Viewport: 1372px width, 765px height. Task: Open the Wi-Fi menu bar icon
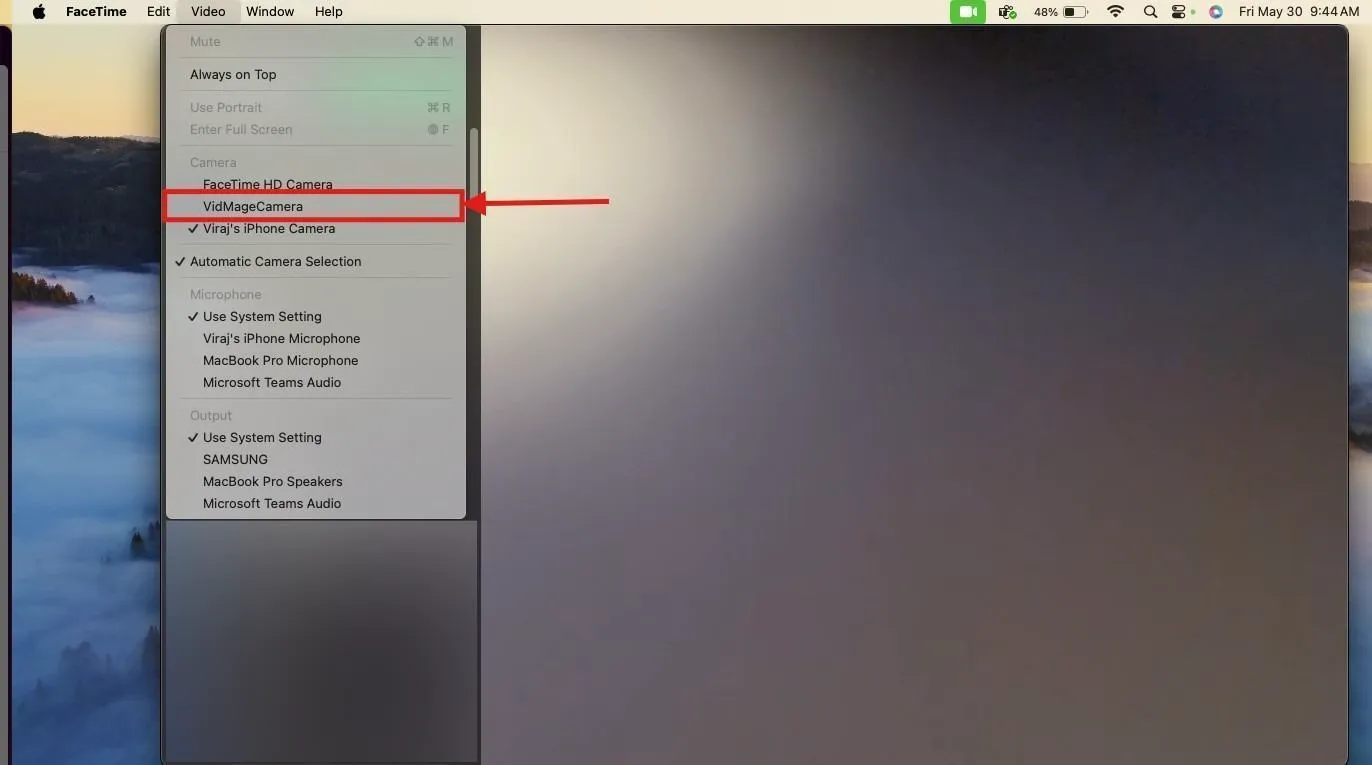coord(1115,12)
